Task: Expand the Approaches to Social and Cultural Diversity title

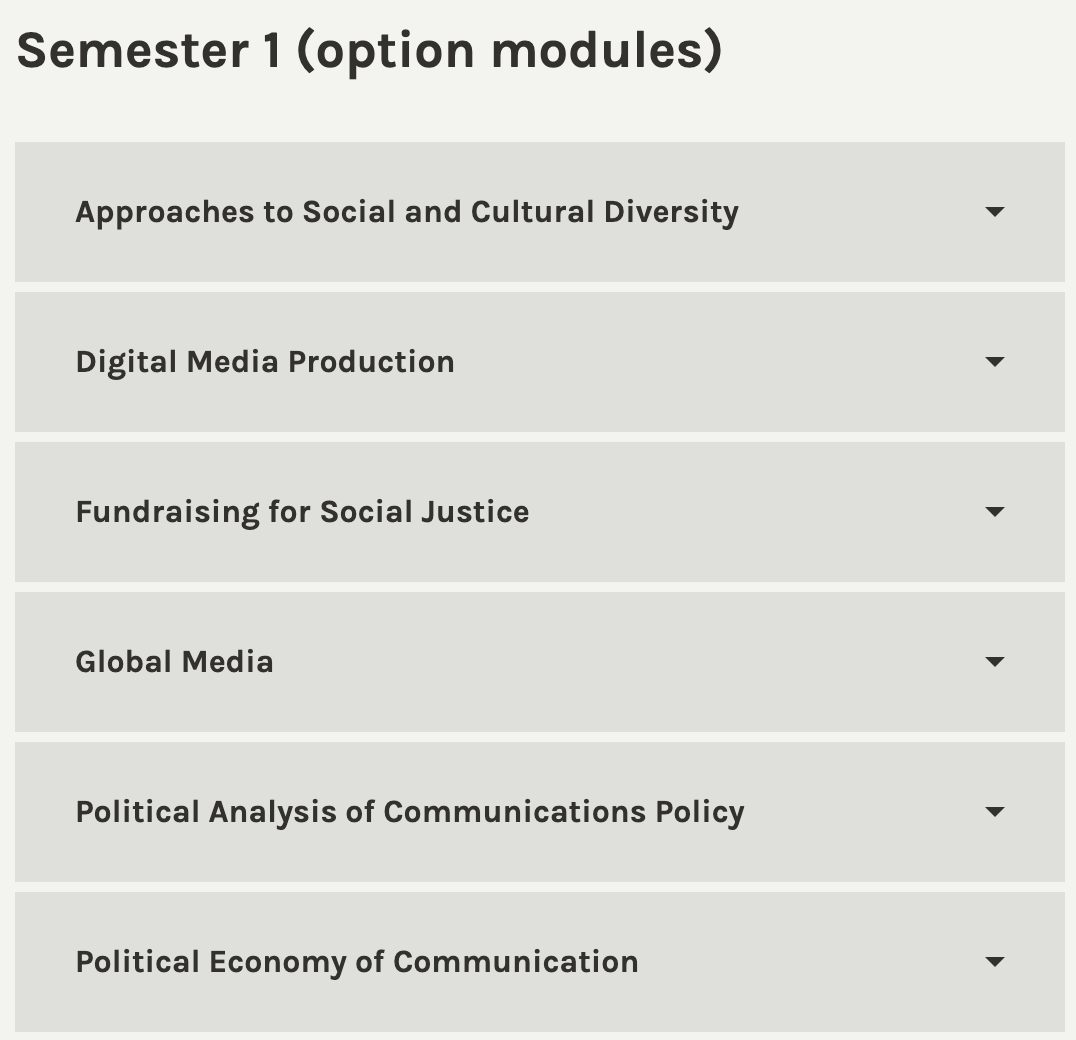Action: click(x=407, y=212)
